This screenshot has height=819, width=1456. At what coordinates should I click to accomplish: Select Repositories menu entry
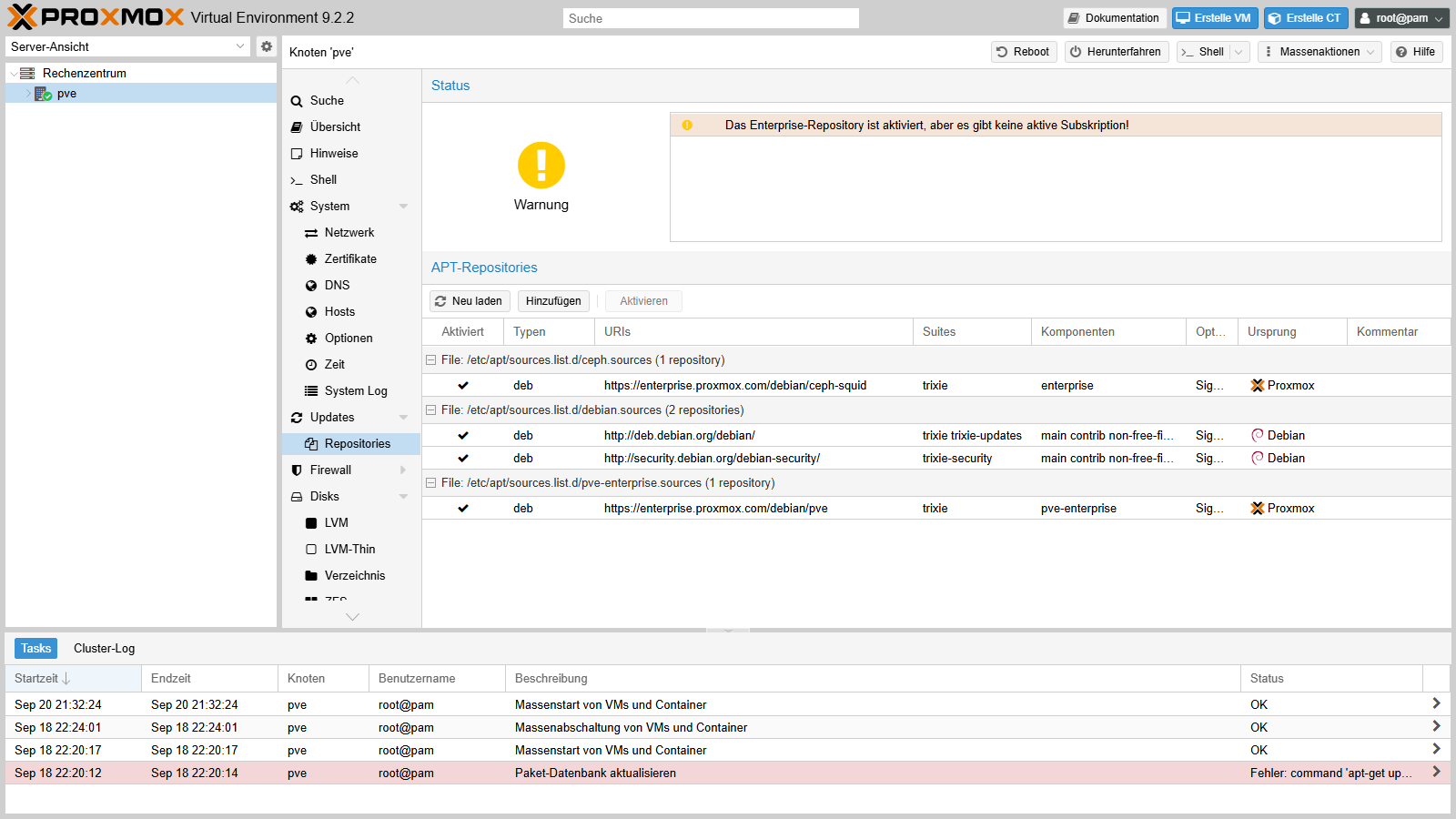(x=351, y=443)
